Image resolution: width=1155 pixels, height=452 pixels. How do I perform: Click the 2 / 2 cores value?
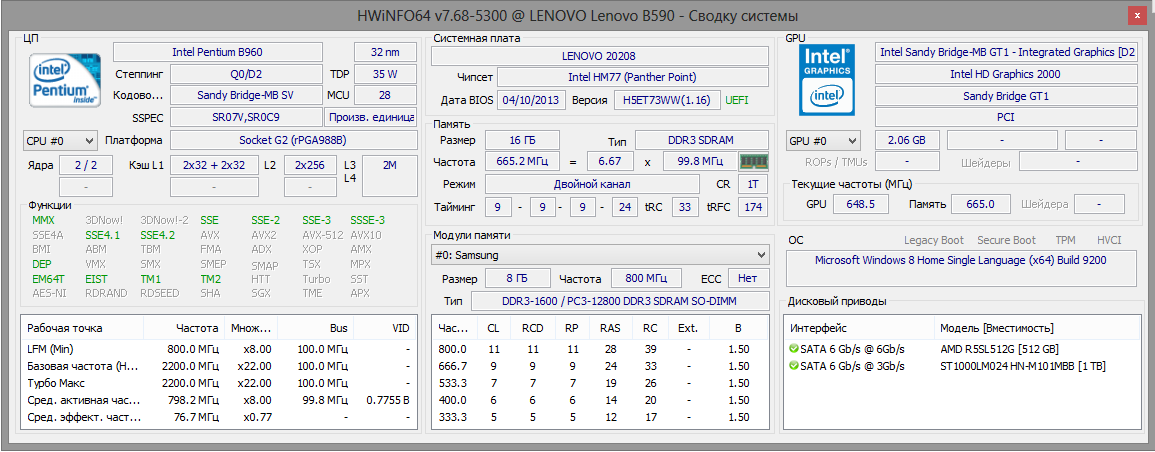85,165
